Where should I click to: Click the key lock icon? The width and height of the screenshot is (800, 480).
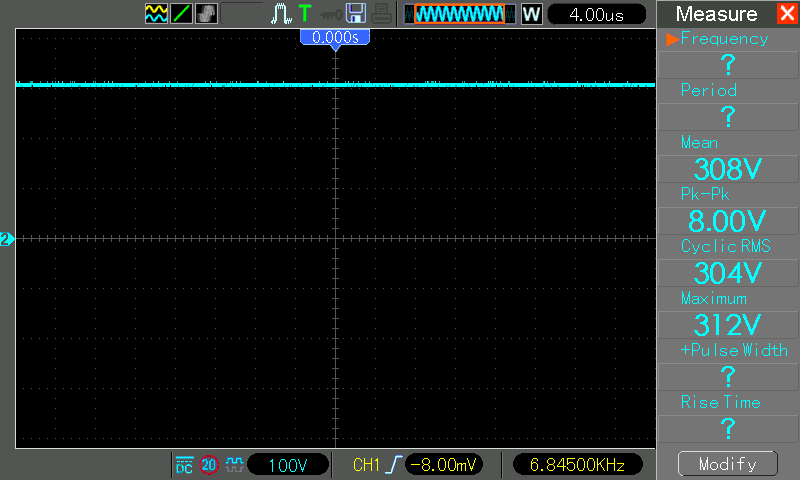click(x=328, y=14)
